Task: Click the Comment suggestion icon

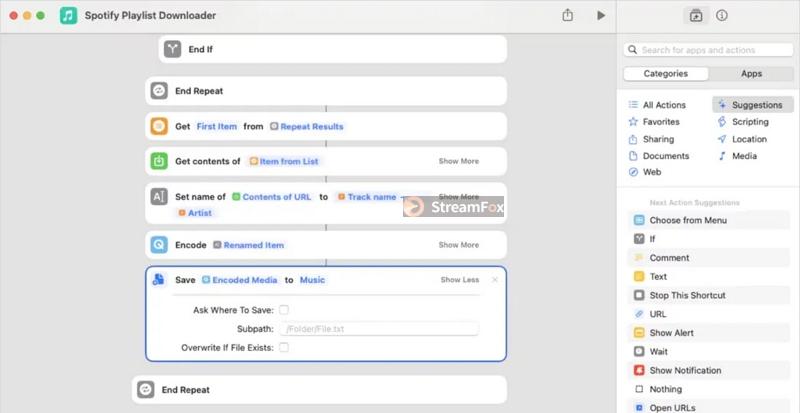Action: 639,258
